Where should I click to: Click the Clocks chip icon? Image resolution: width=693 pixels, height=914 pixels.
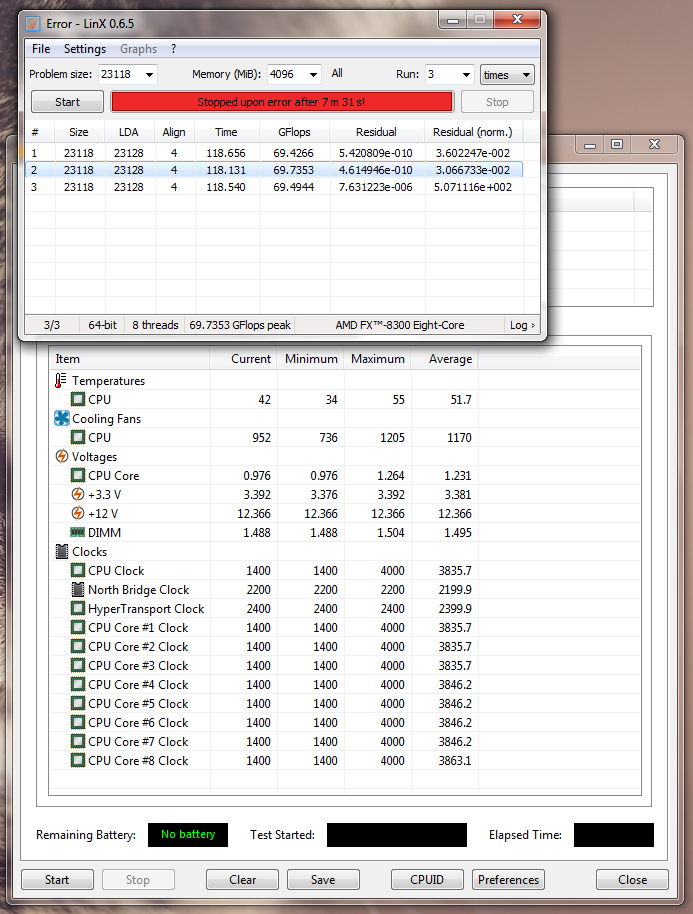click(62, 551)
